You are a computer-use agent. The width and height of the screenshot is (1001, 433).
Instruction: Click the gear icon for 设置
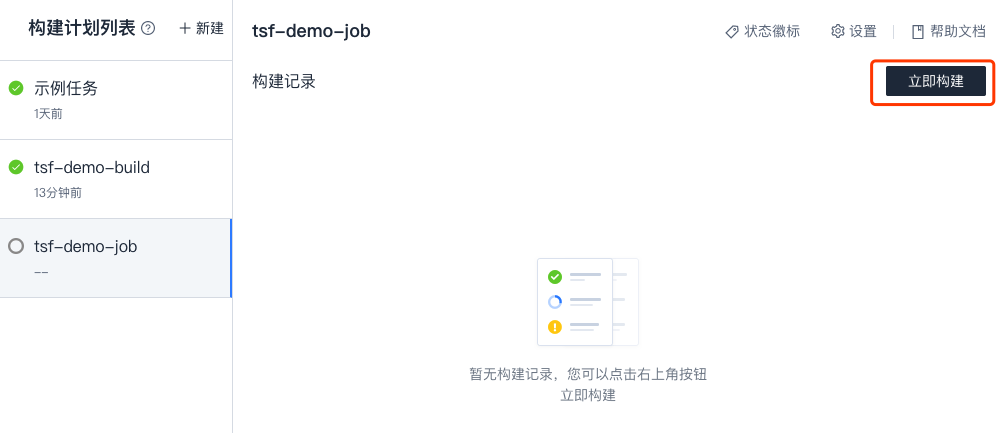[838, 31]
